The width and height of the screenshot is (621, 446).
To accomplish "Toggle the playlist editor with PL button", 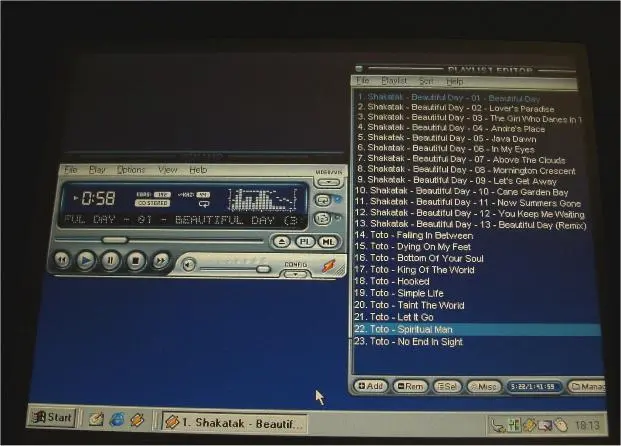I will point(305,242).
